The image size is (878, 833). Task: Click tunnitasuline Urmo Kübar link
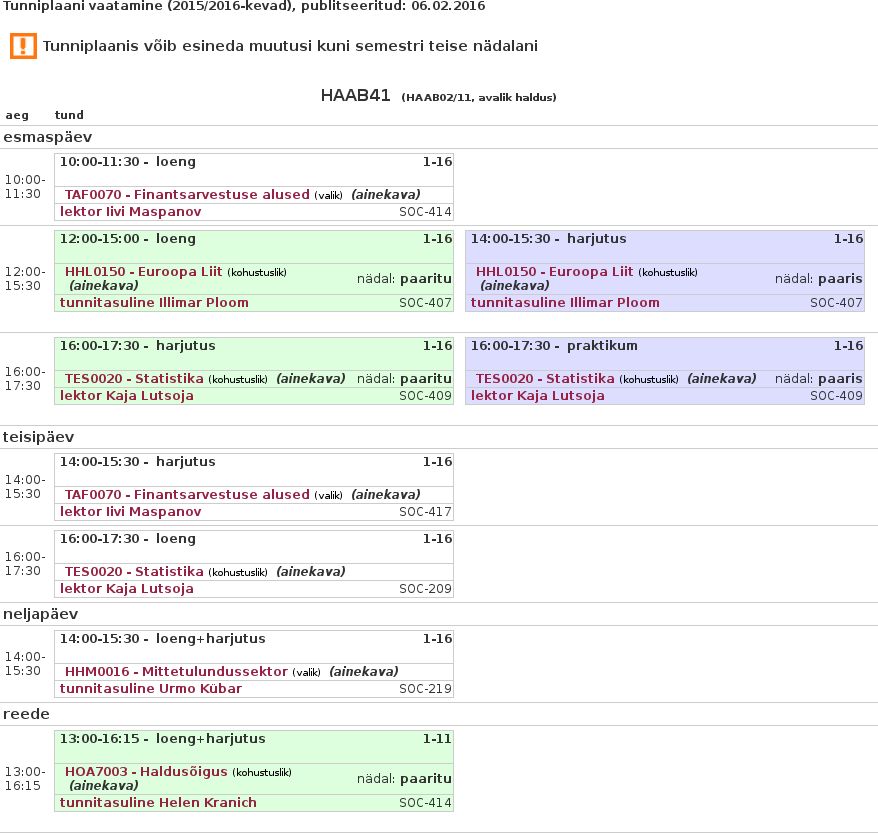pyautogui.click(x=145, y=689)
